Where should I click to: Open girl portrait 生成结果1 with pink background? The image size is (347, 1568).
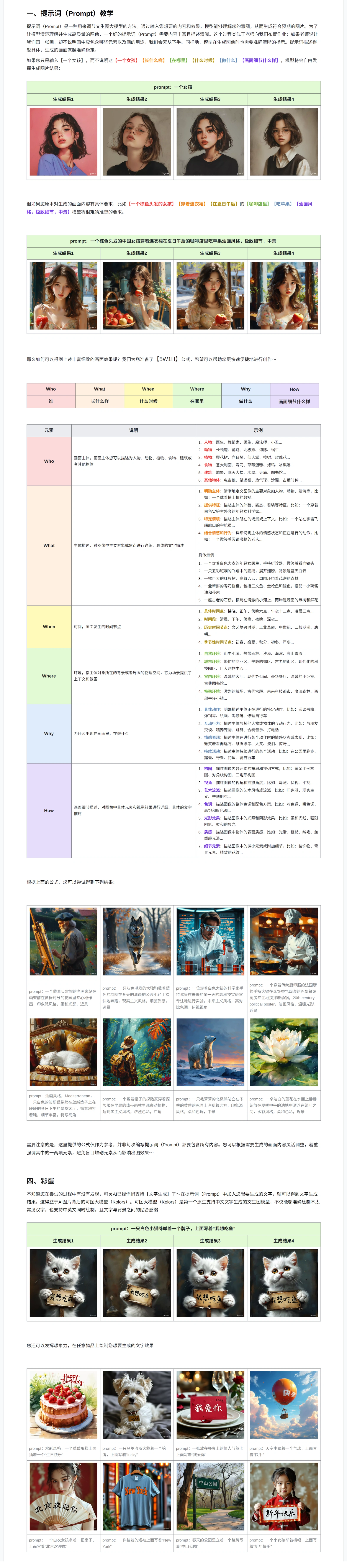(x=63, y=142)
